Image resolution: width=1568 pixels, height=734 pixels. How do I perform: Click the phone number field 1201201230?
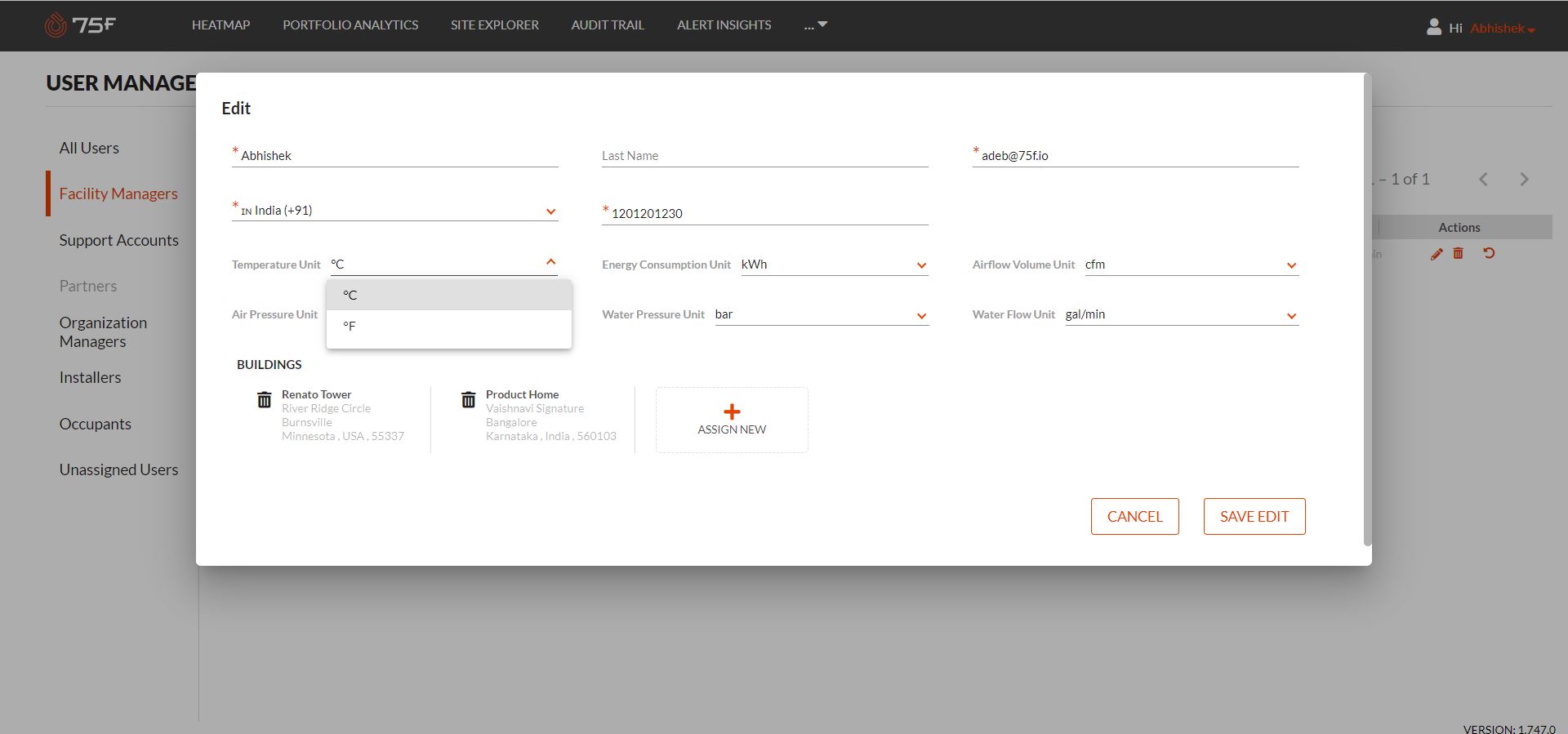(765, 213)
